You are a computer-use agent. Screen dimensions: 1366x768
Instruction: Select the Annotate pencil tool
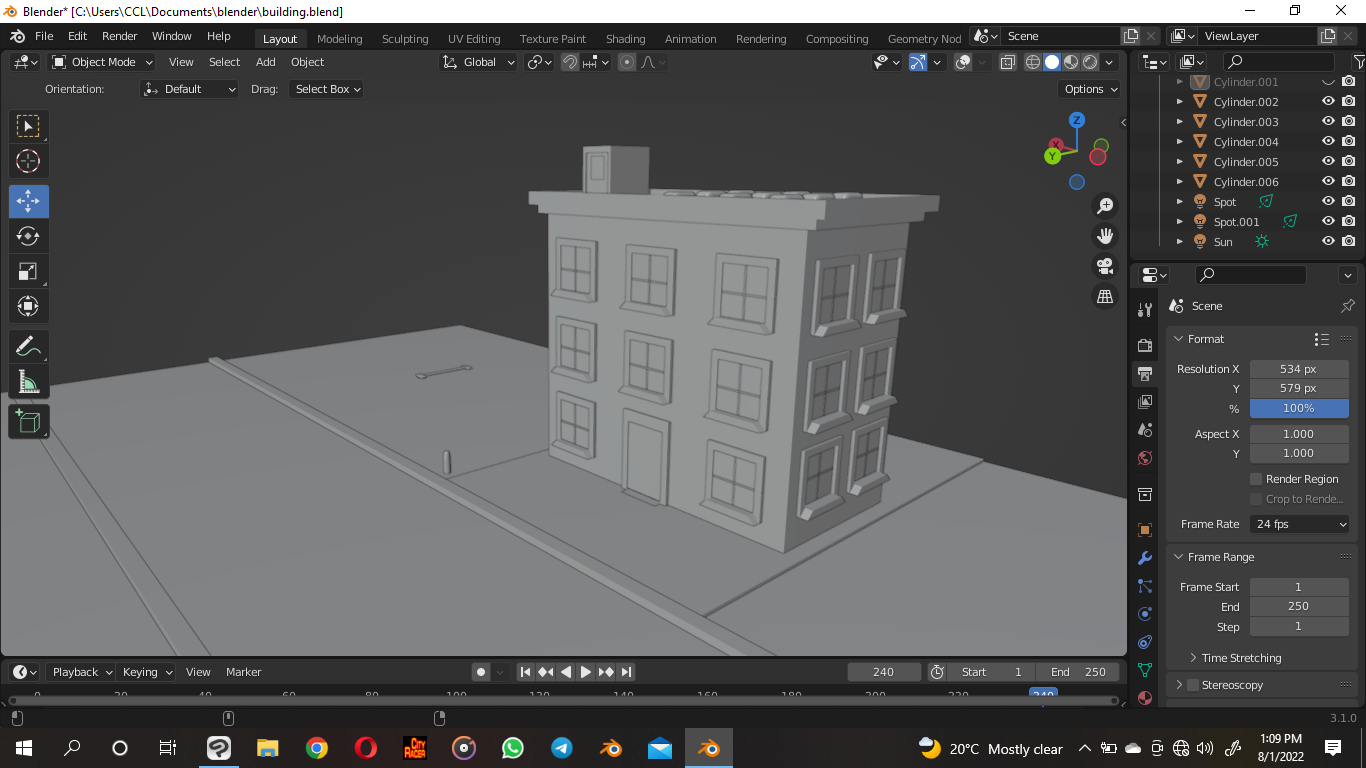coord(28,347)
